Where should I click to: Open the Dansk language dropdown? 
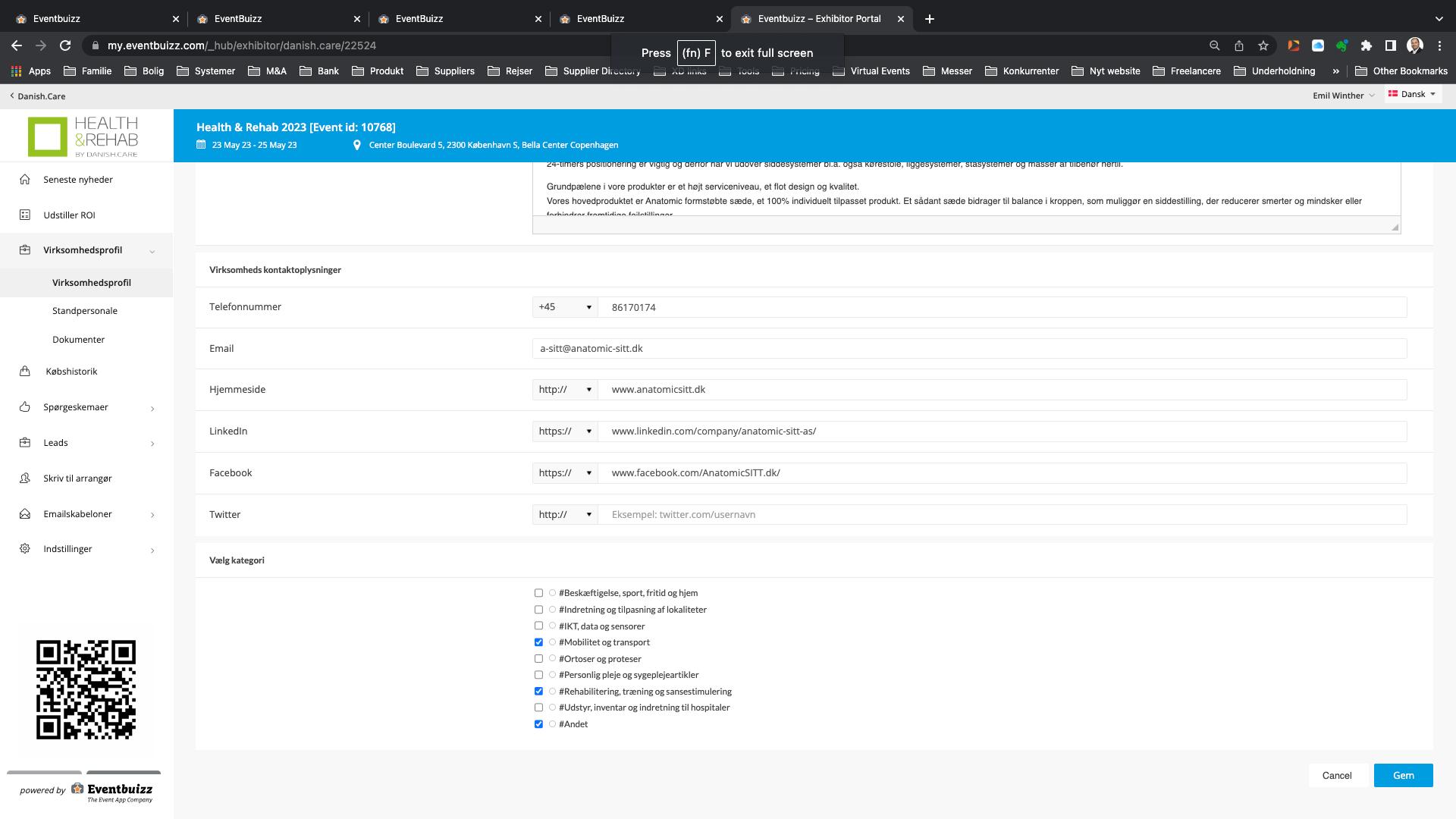[1412, 95]
